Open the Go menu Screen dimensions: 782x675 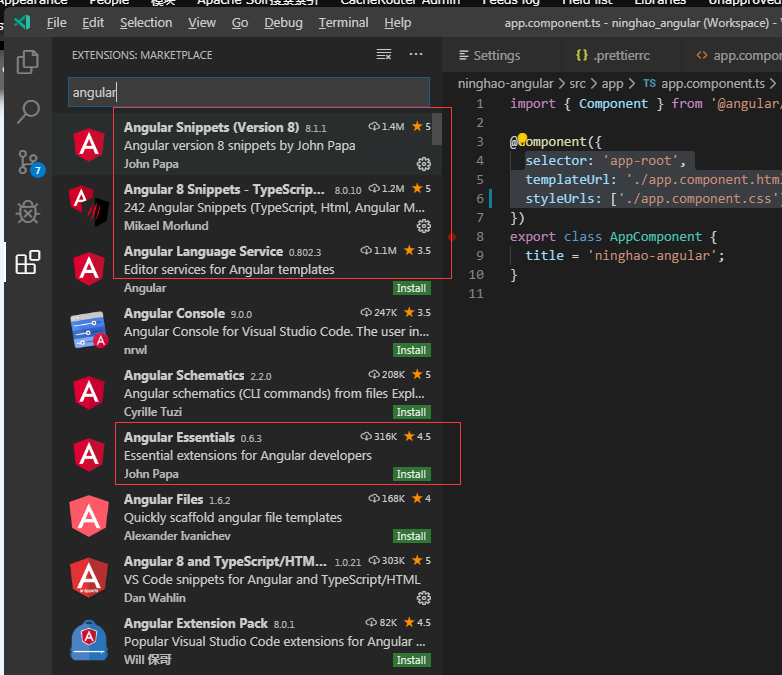(x=239, y=22)
